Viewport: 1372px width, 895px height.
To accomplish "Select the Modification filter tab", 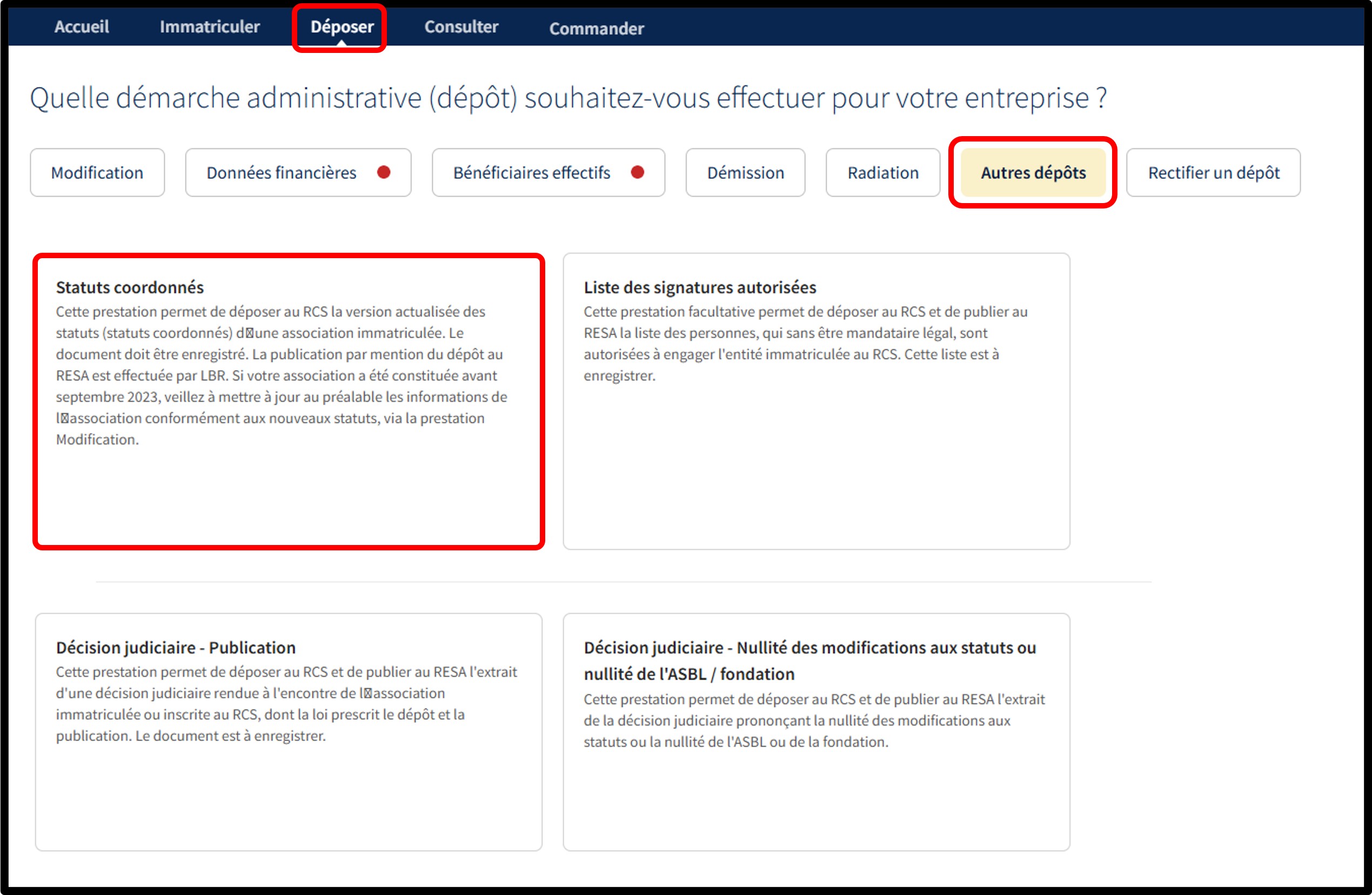I will 97,172.
